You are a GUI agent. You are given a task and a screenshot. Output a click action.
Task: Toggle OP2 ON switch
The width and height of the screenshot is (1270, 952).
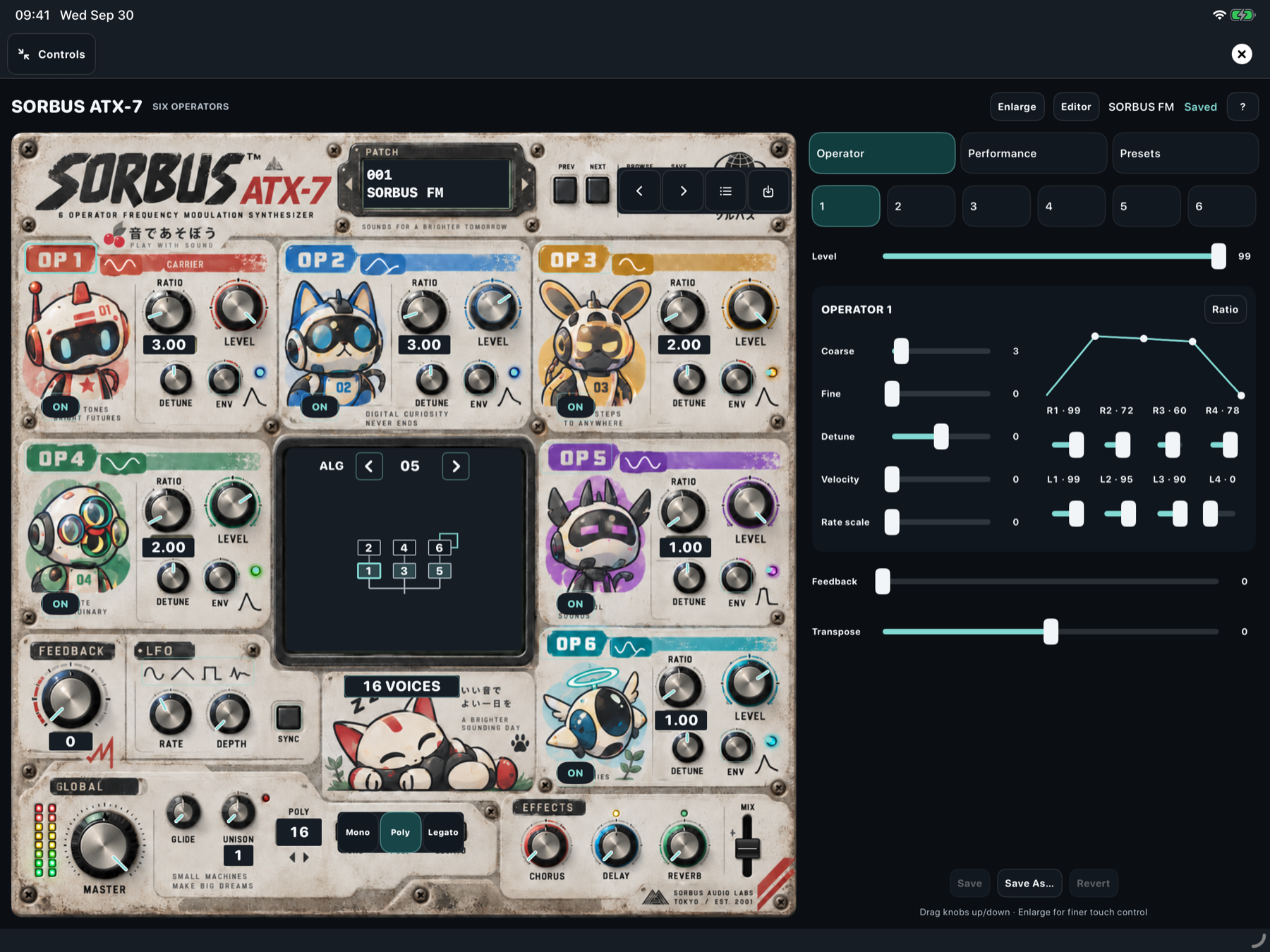click(320, 407)
